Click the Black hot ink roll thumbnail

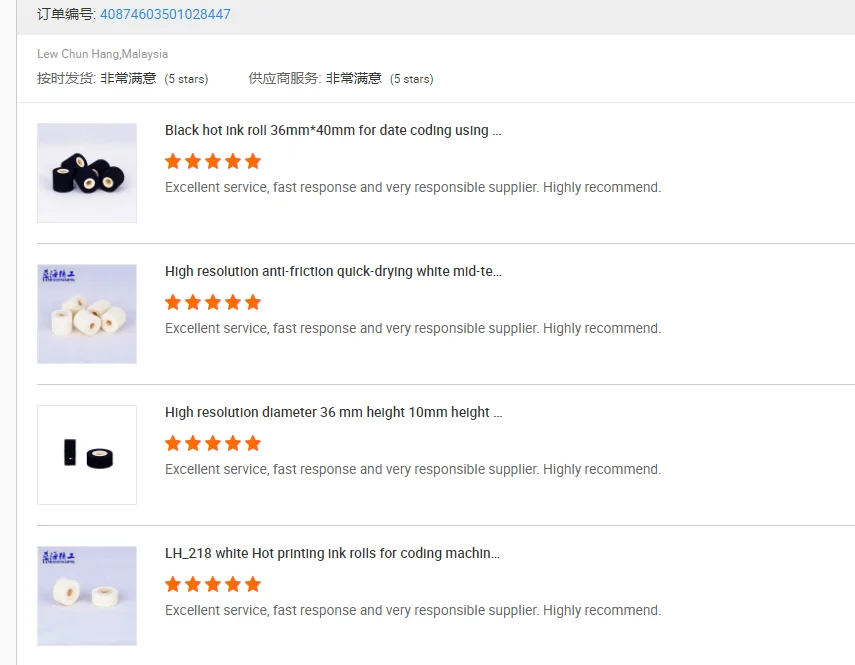tap(87, 173)
